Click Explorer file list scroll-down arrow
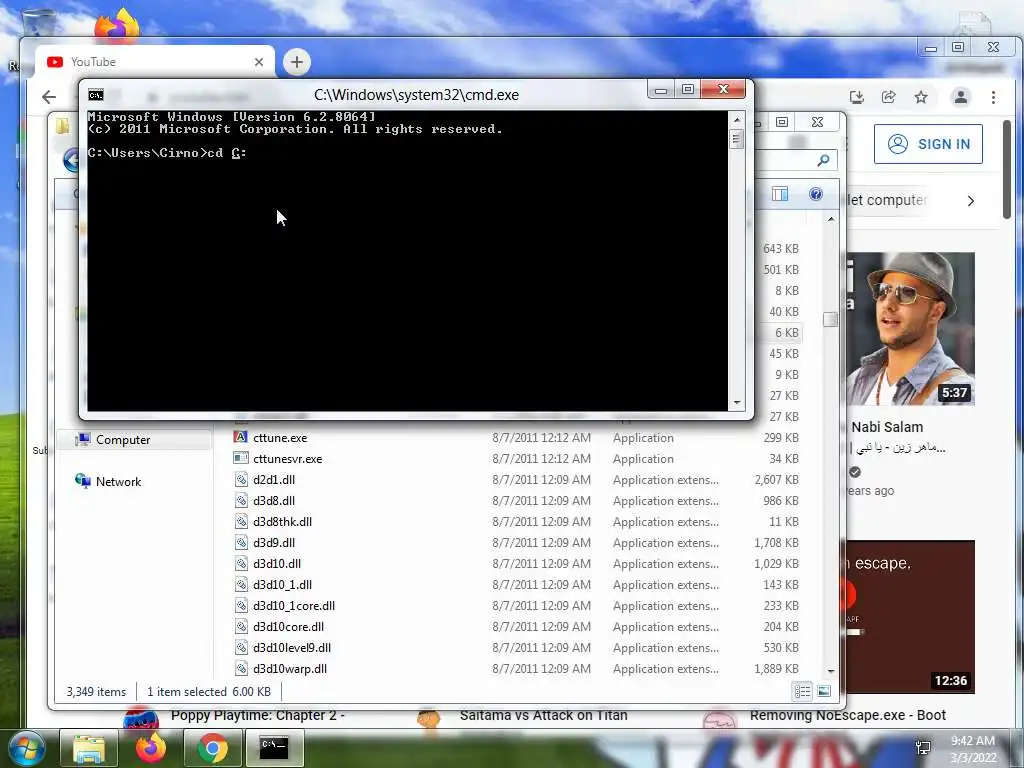Screen dimensions: 1024x768 click(x=831, y=671)
